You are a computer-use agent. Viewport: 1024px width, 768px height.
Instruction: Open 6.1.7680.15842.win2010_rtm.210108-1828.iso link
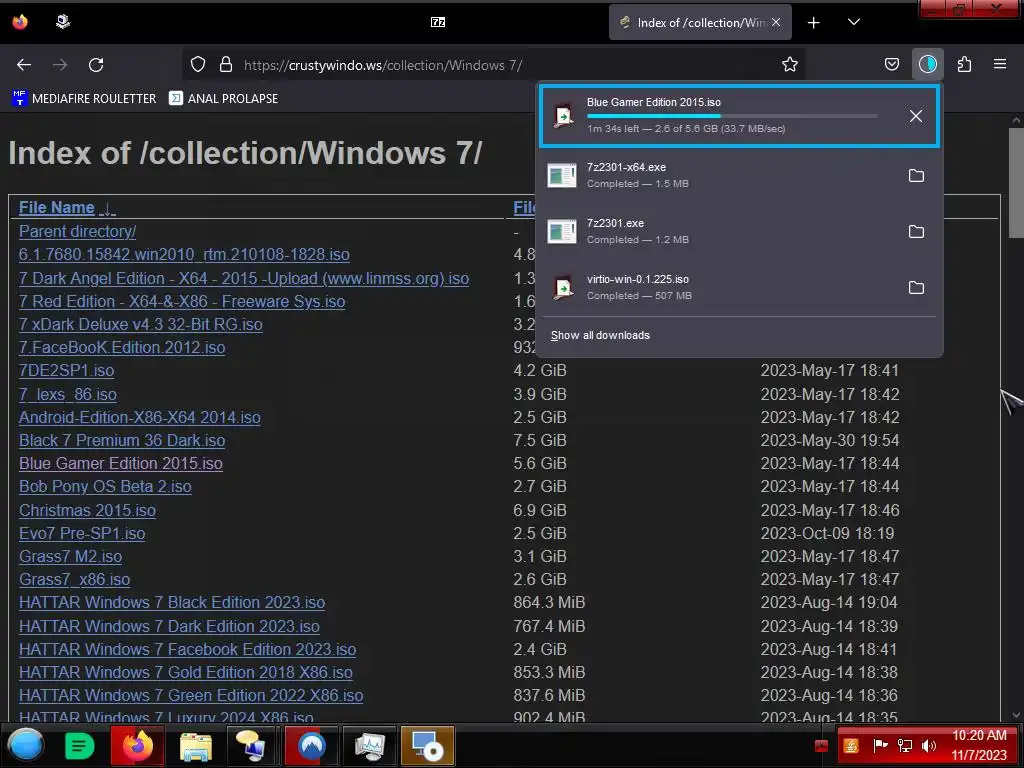point(184,255)
